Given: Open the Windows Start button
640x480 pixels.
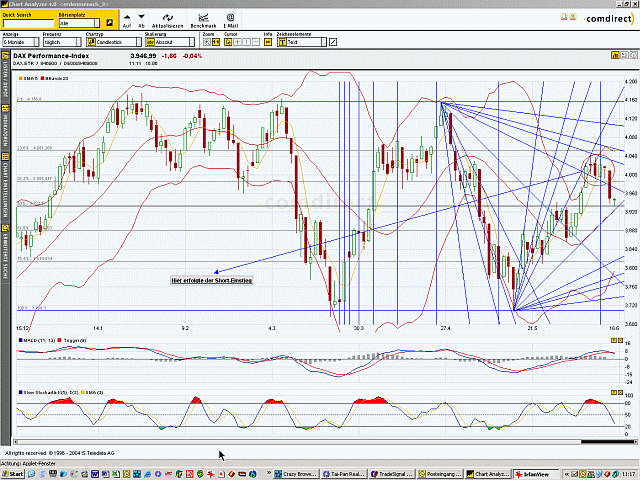Looking at the screenshot, I should (x=13, y=474).
